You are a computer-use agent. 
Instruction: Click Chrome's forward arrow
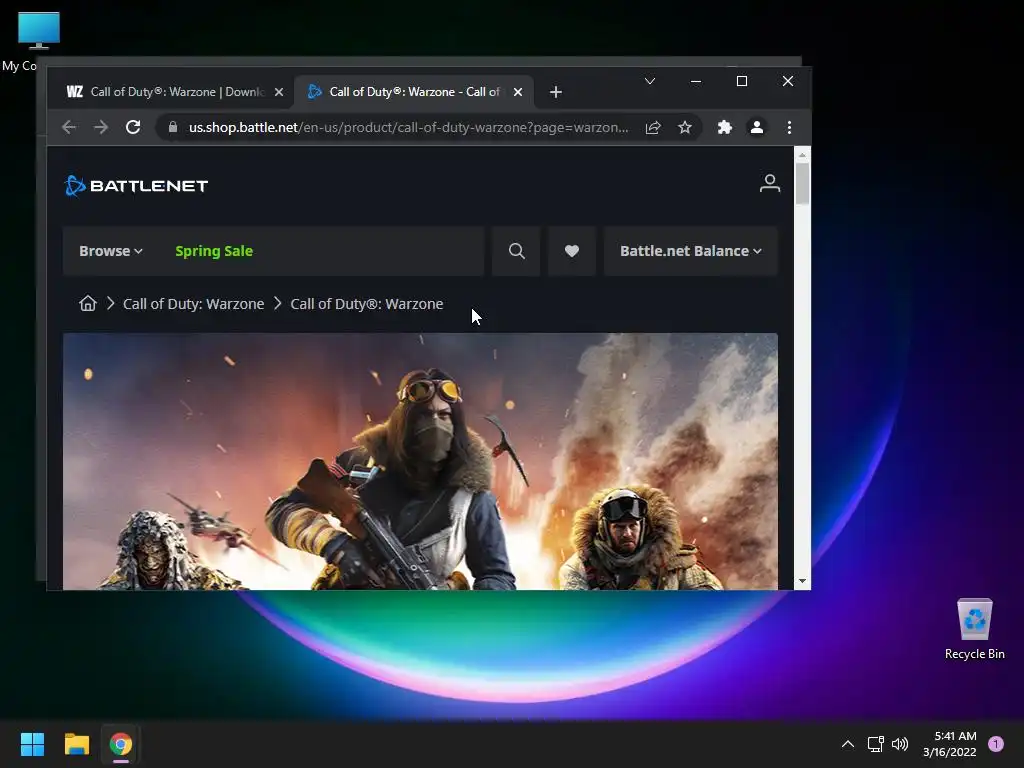click(x=101, y=127)
